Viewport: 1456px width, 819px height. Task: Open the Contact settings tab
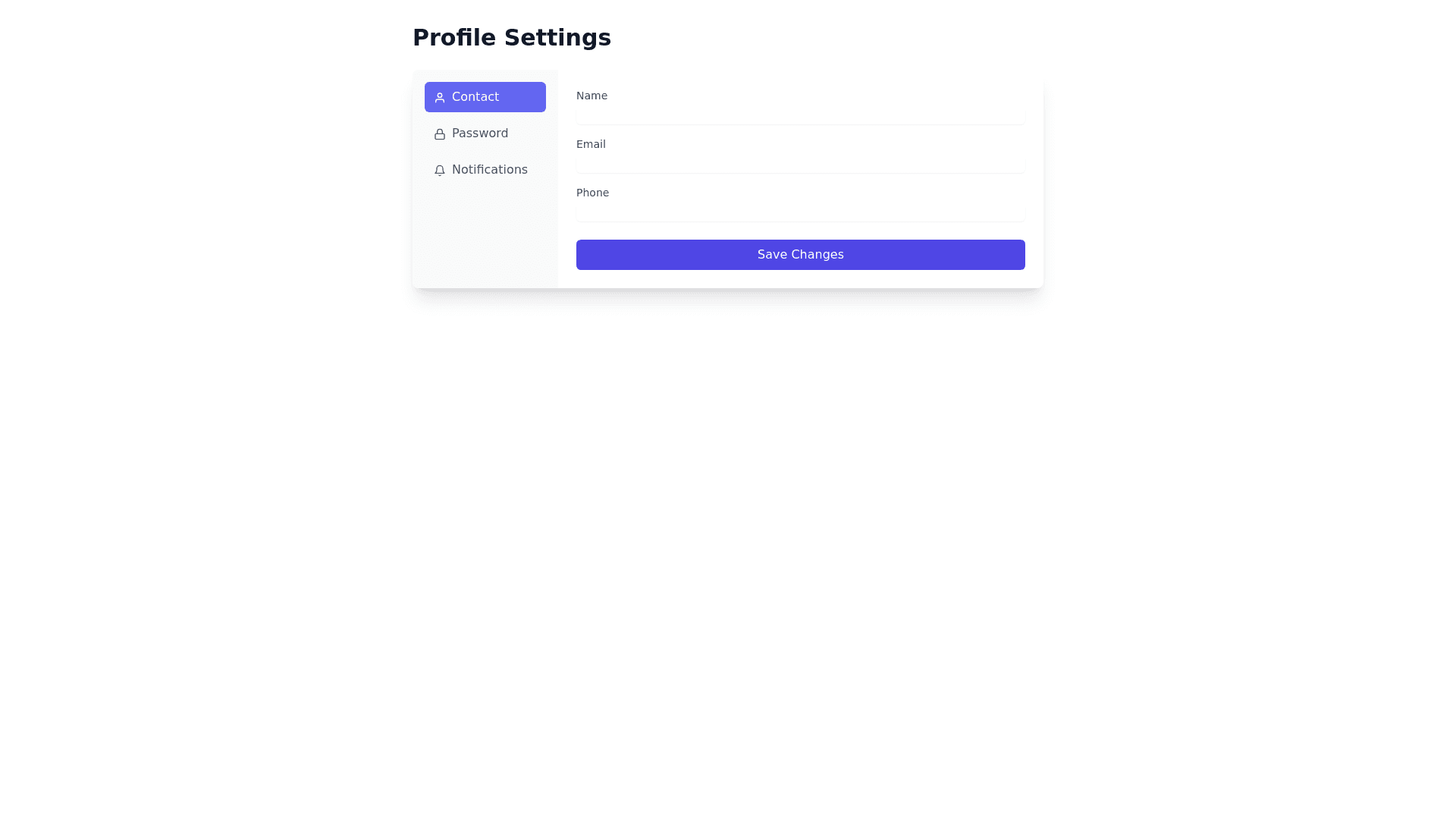(x=485, y=97)
